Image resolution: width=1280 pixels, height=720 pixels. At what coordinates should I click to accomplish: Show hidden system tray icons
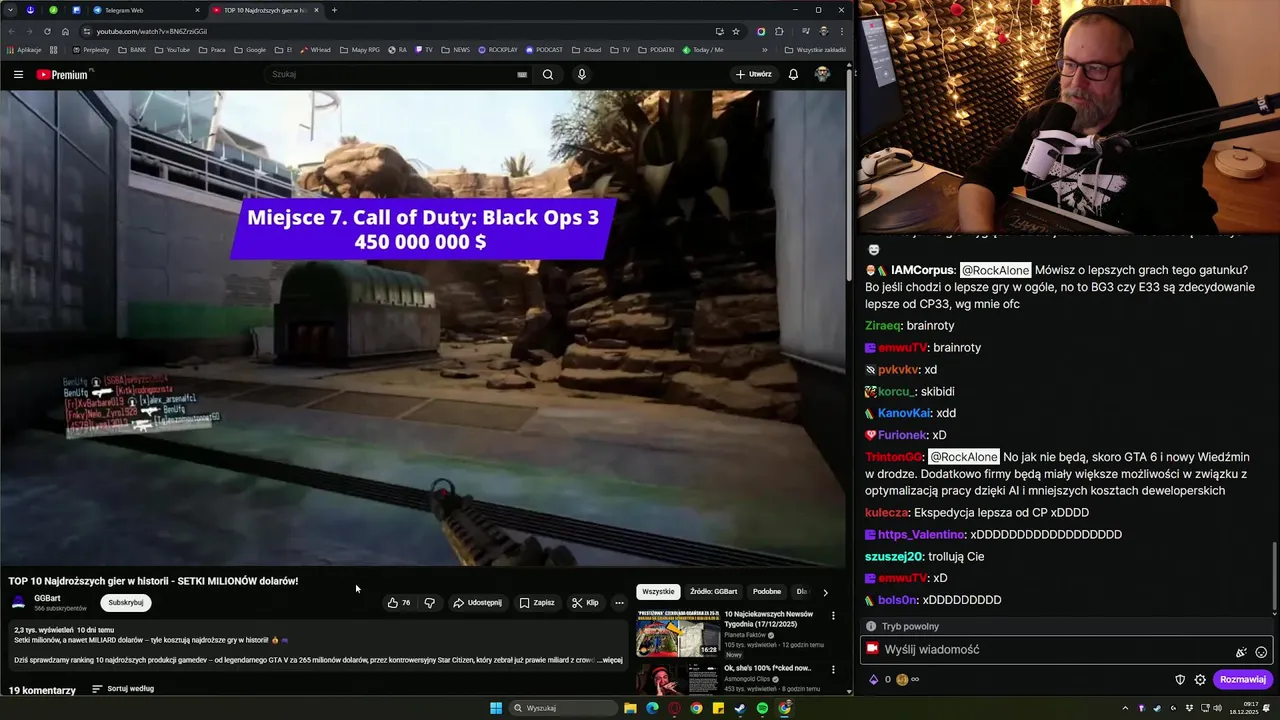point(1126,708)
